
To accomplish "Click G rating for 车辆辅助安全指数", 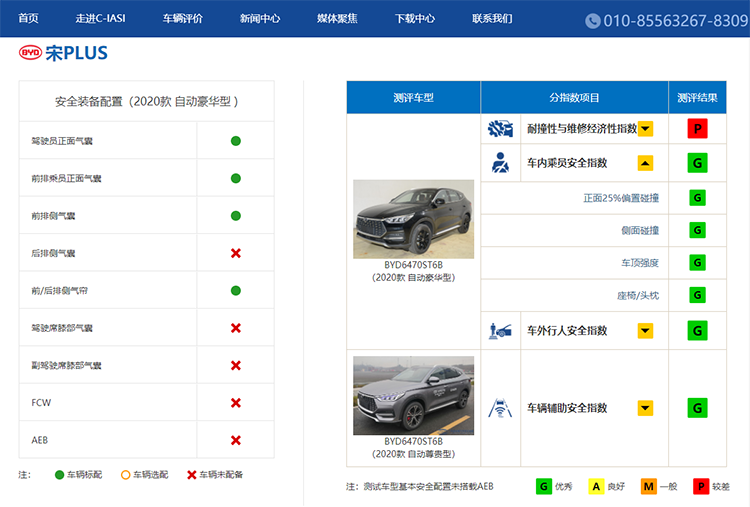I will tap(697, 408).
